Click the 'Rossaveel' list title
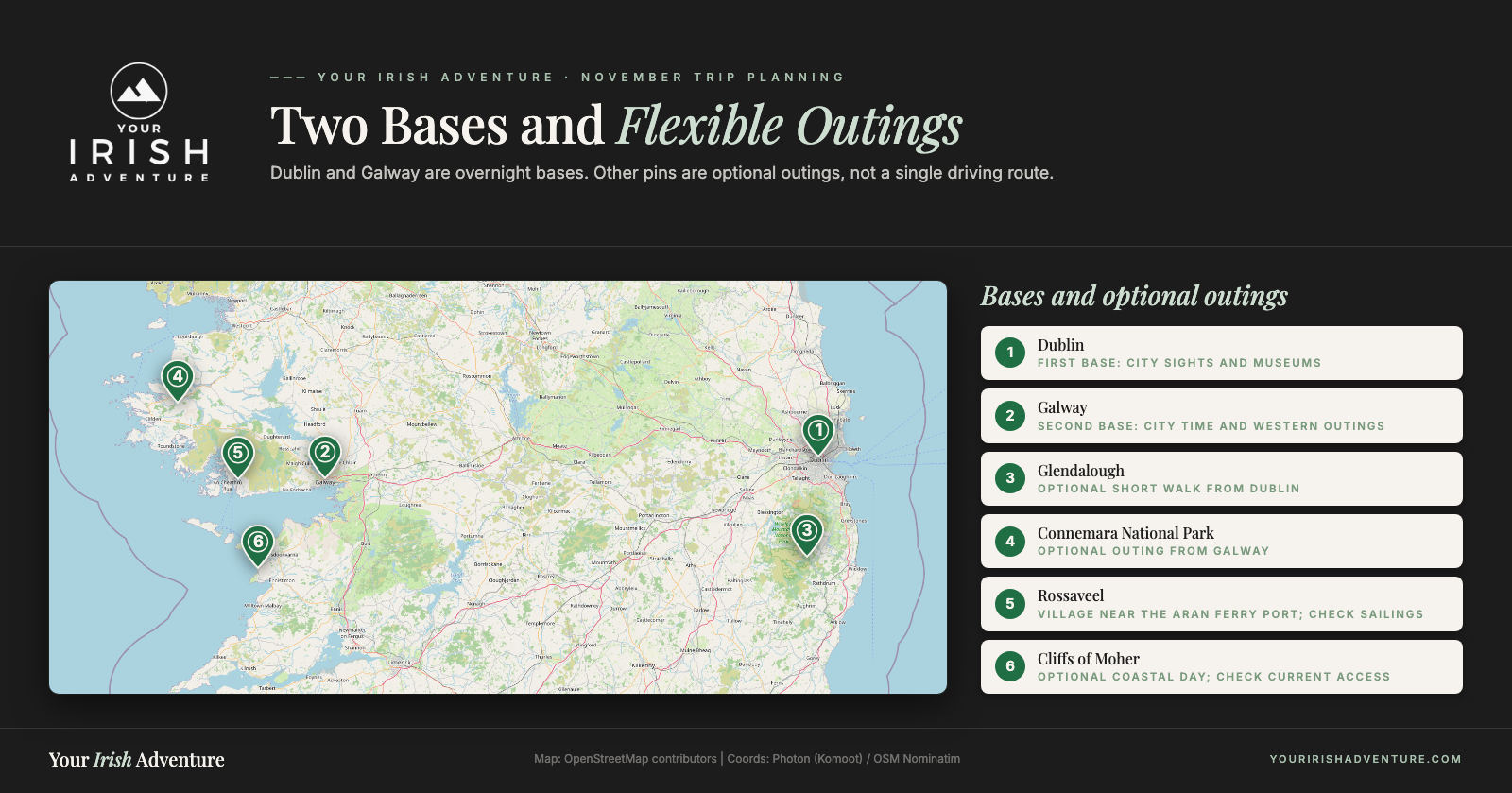Viewport: 1512px width, 793px height. pyautogui.click(x=1071, y=595)
